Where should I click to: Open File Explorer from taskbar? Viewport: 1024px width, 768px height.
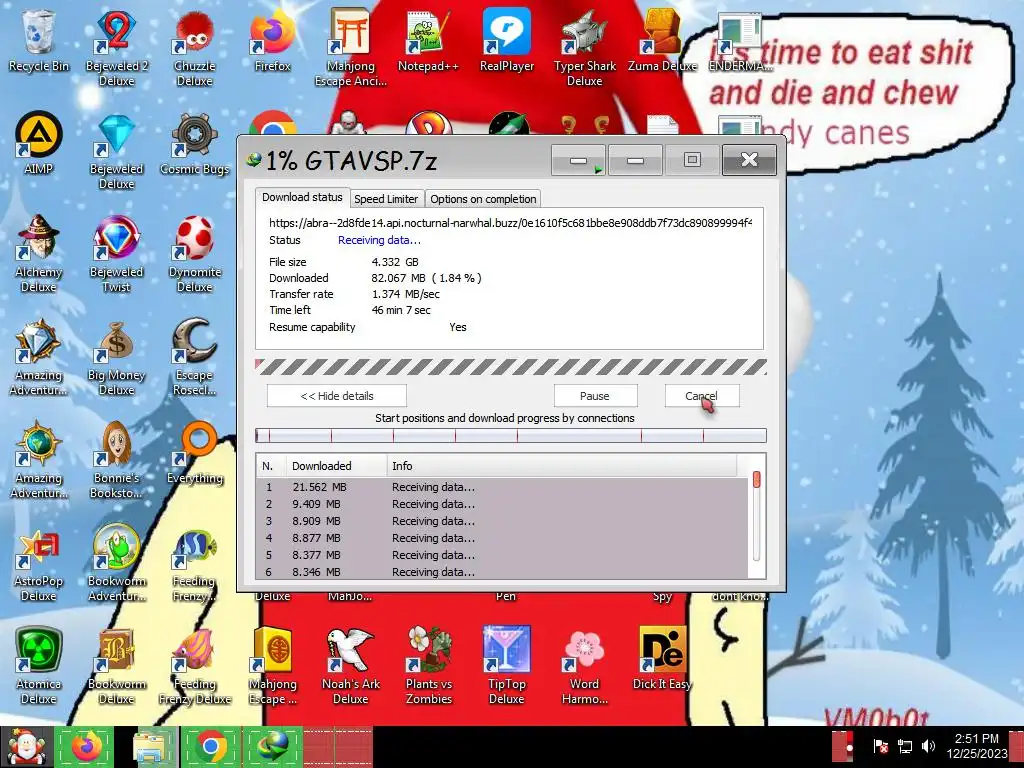(x=151, y=747)
